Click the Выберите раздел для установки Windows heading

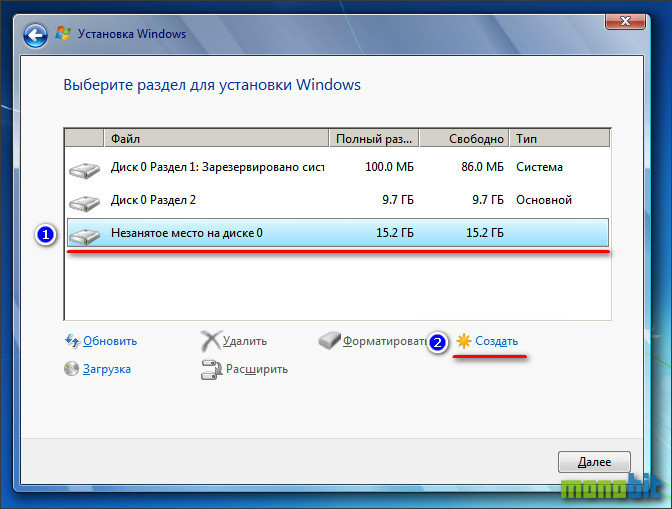click(x=212, y=85)
